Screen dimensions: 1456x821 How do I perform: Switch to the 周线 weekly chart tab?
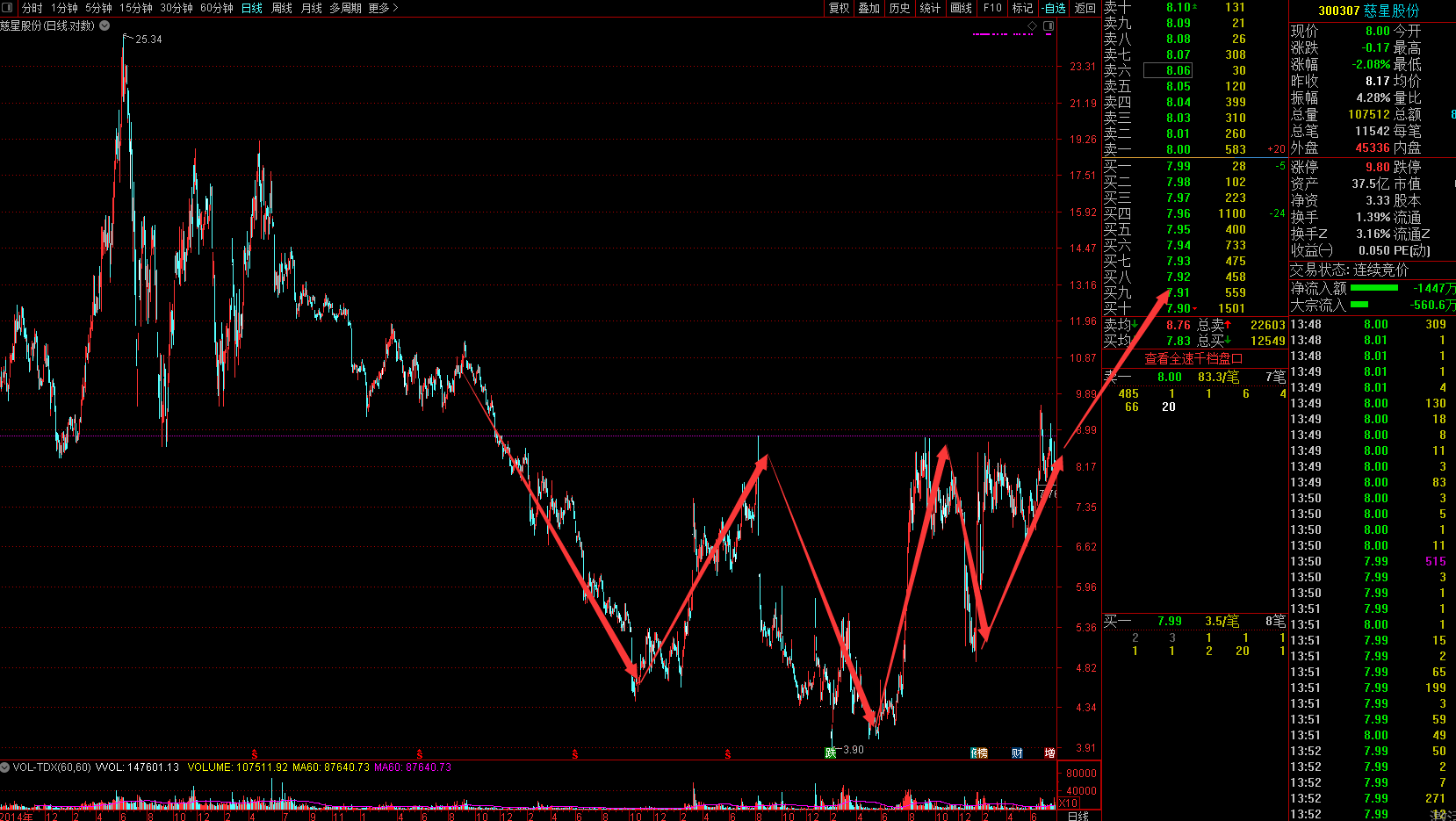tap(281, 8)
